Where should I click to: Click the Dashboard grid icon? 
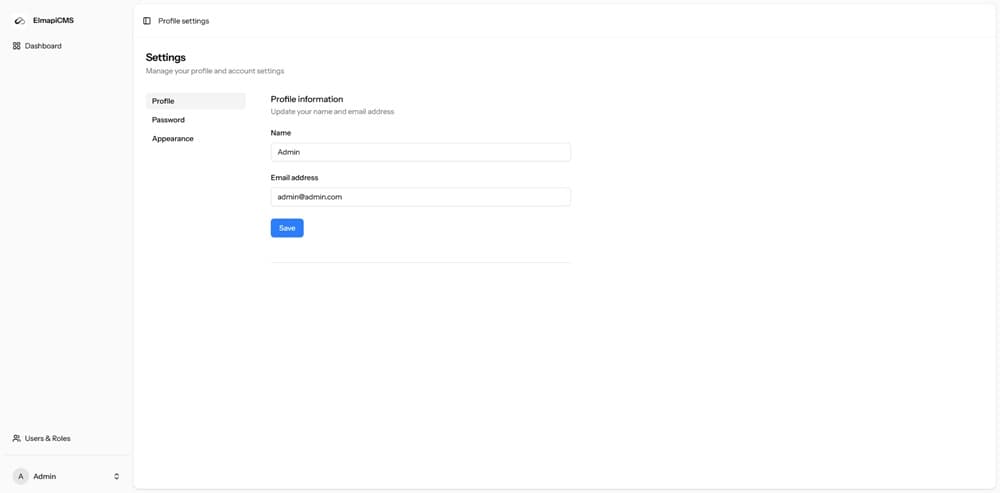(x=17, y=46)
